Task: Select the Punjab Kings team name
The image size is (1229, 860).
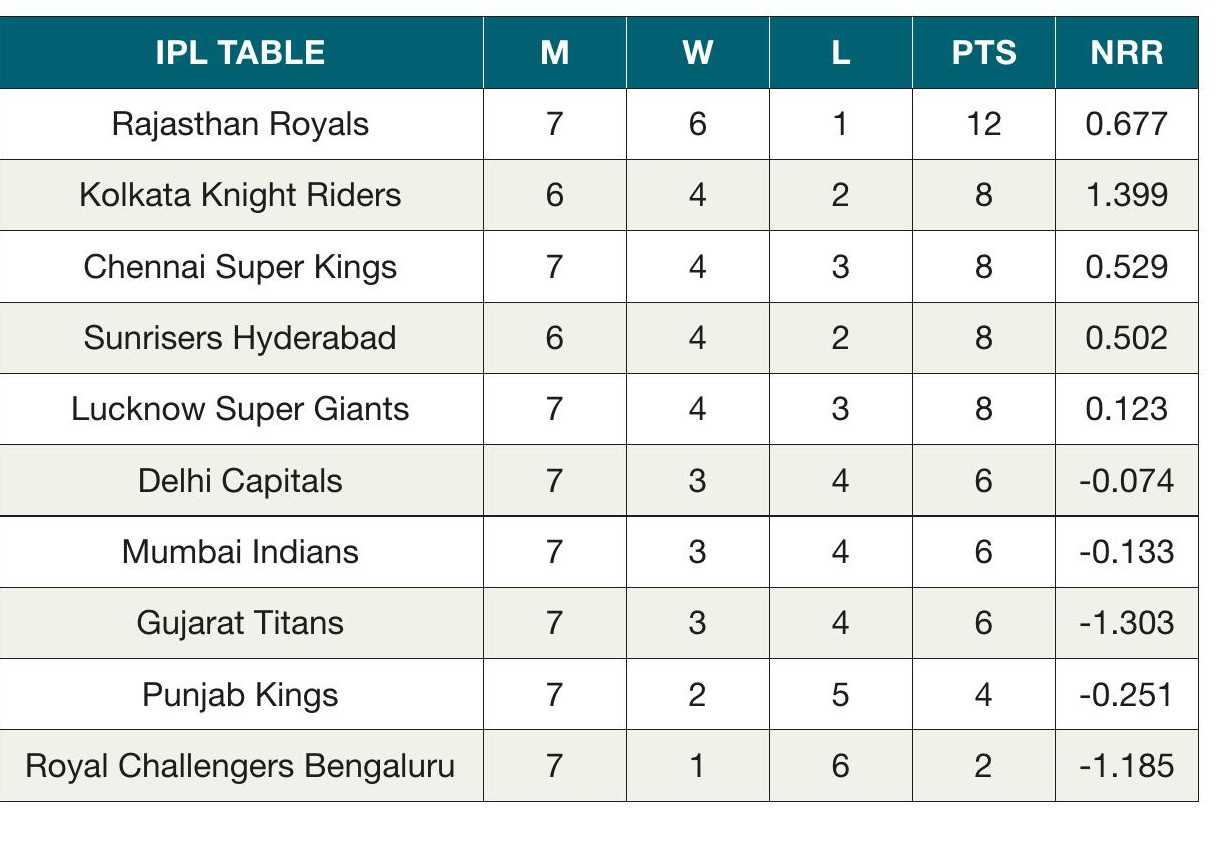Action: pos(240,695)
